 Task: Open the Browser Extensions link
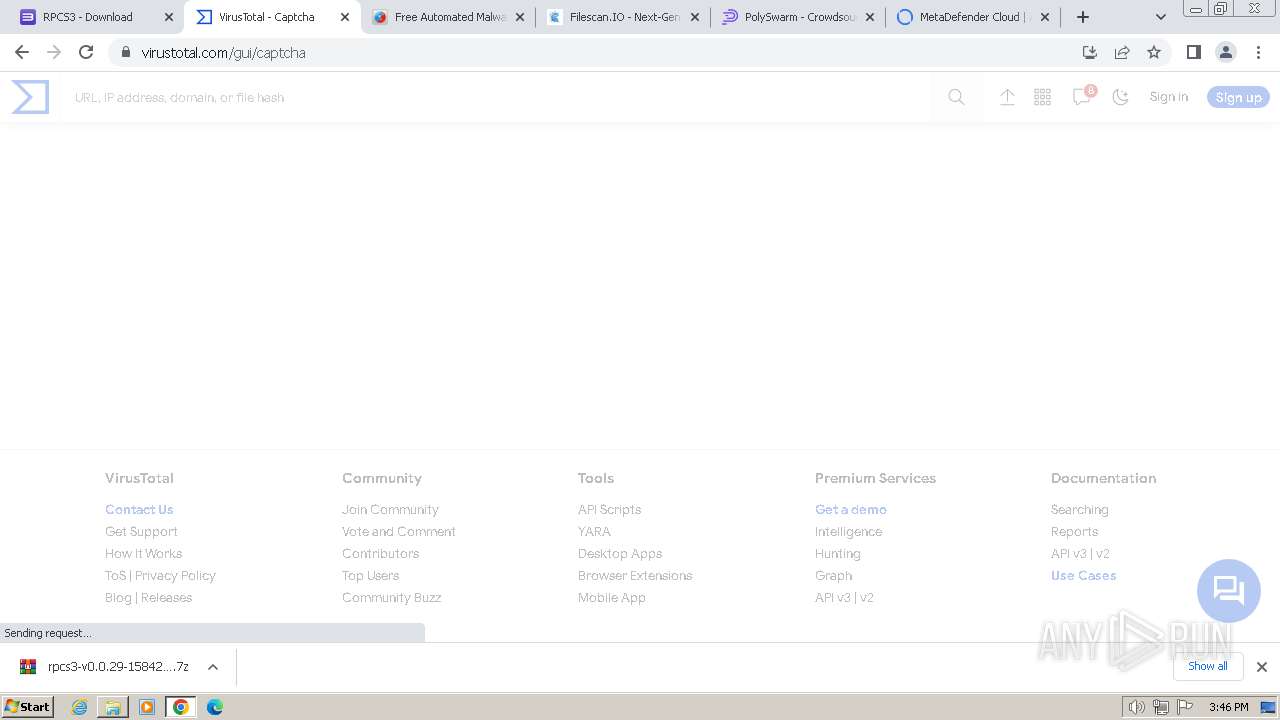click(635, 576)
